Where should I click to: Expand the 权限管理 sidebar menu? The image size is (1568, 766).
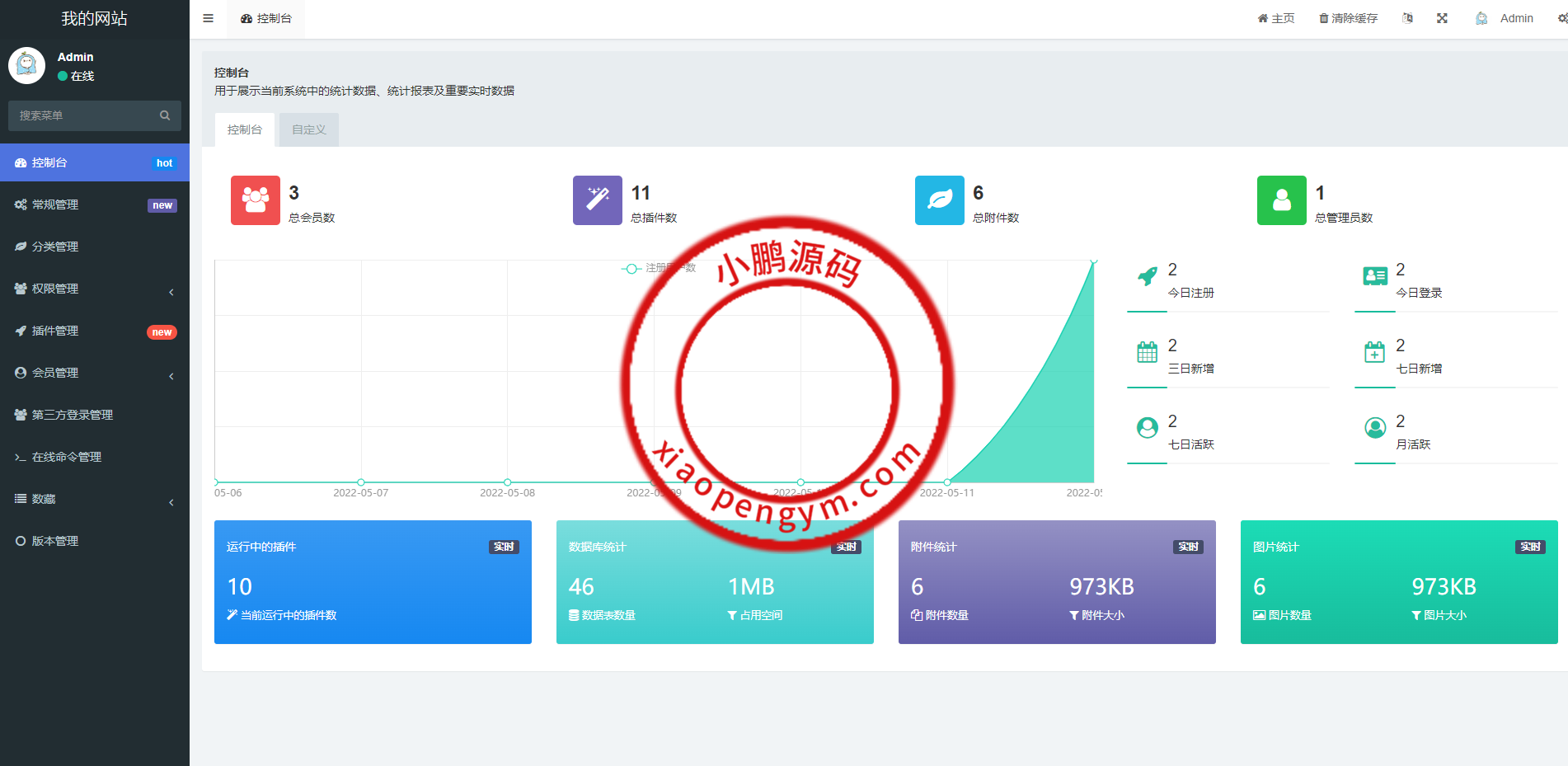(x=95, y=289)
